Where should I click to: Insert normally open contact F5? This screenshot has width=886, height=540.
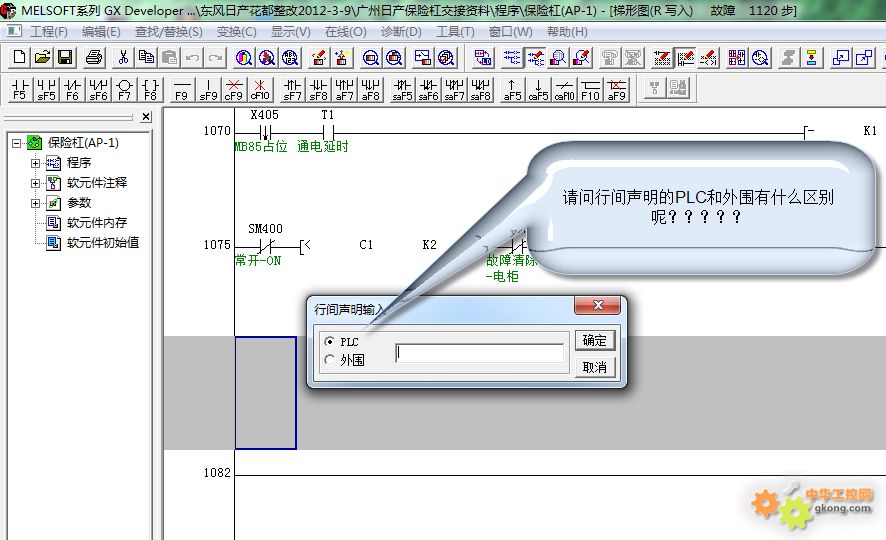[20, 89]
